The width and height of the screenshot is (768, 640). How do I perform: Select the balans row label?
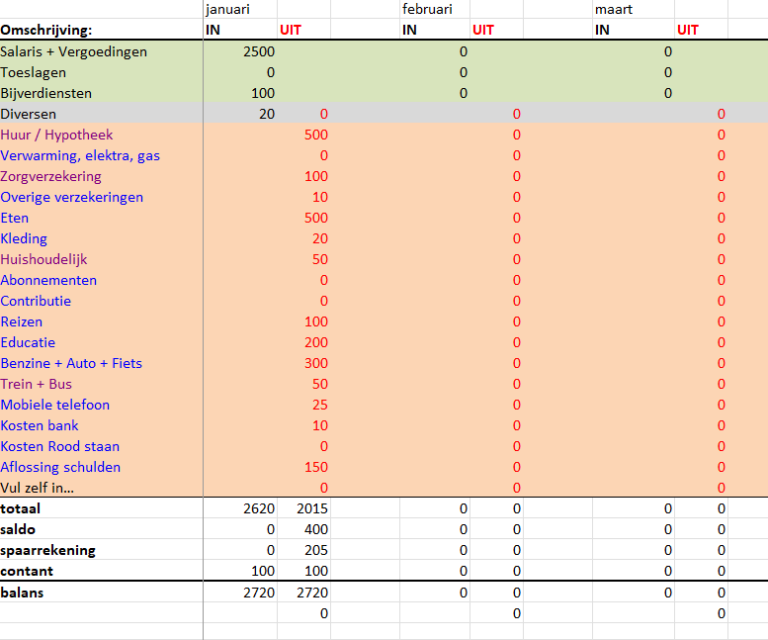(x=22, y=593)
